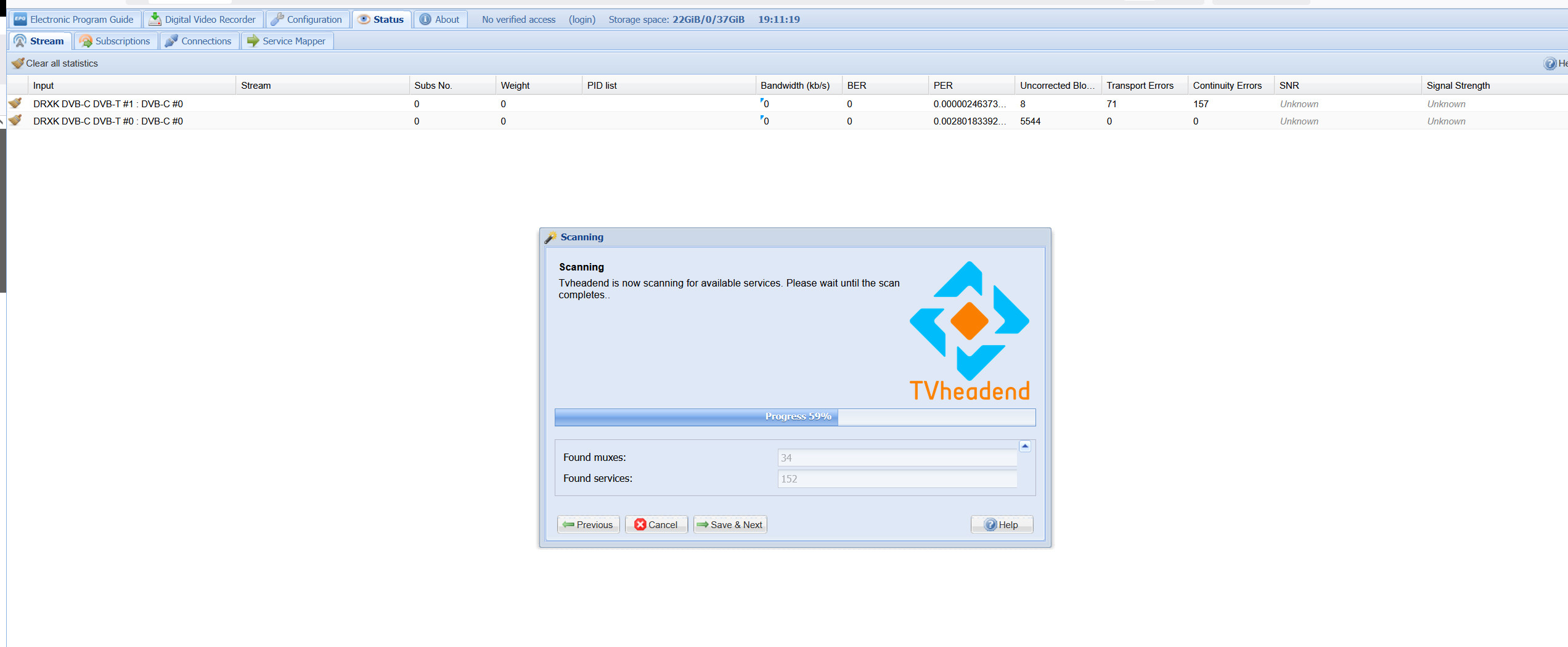
Task: Sort by PER column header
Action: (971, 85)
